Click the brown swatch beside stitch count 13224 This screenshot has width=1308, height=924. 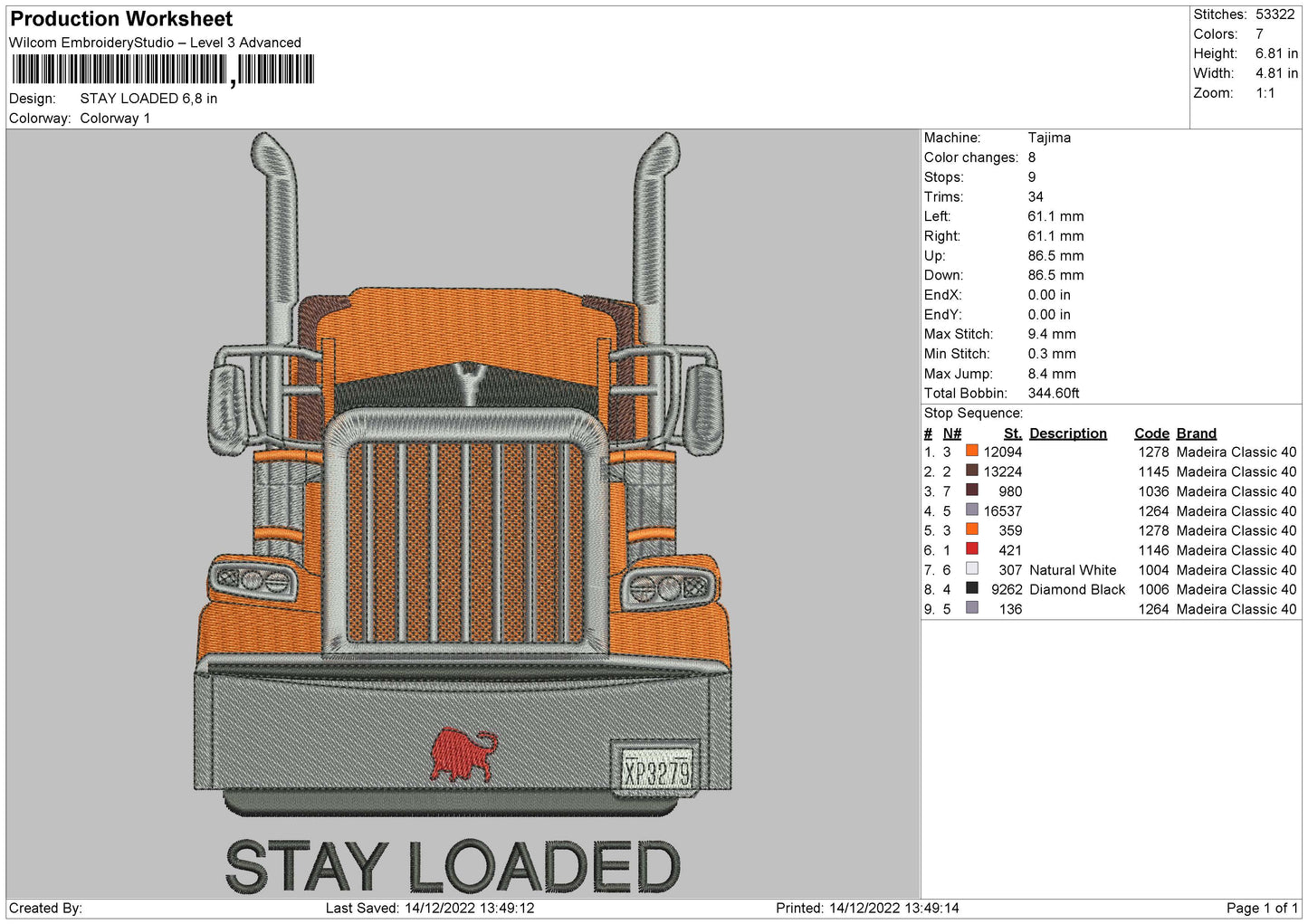tap(971, 471)
